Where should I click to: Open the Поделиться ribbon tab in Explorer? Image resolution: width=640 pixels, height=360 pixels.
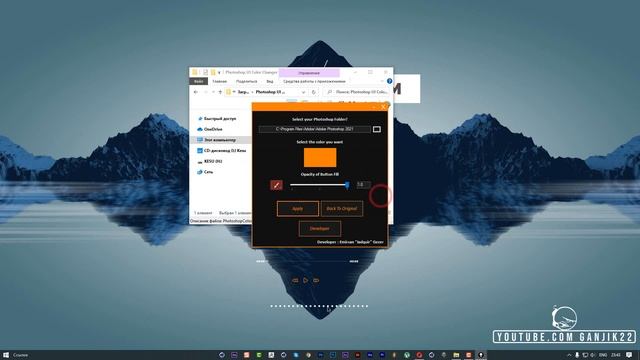(247, 81)
